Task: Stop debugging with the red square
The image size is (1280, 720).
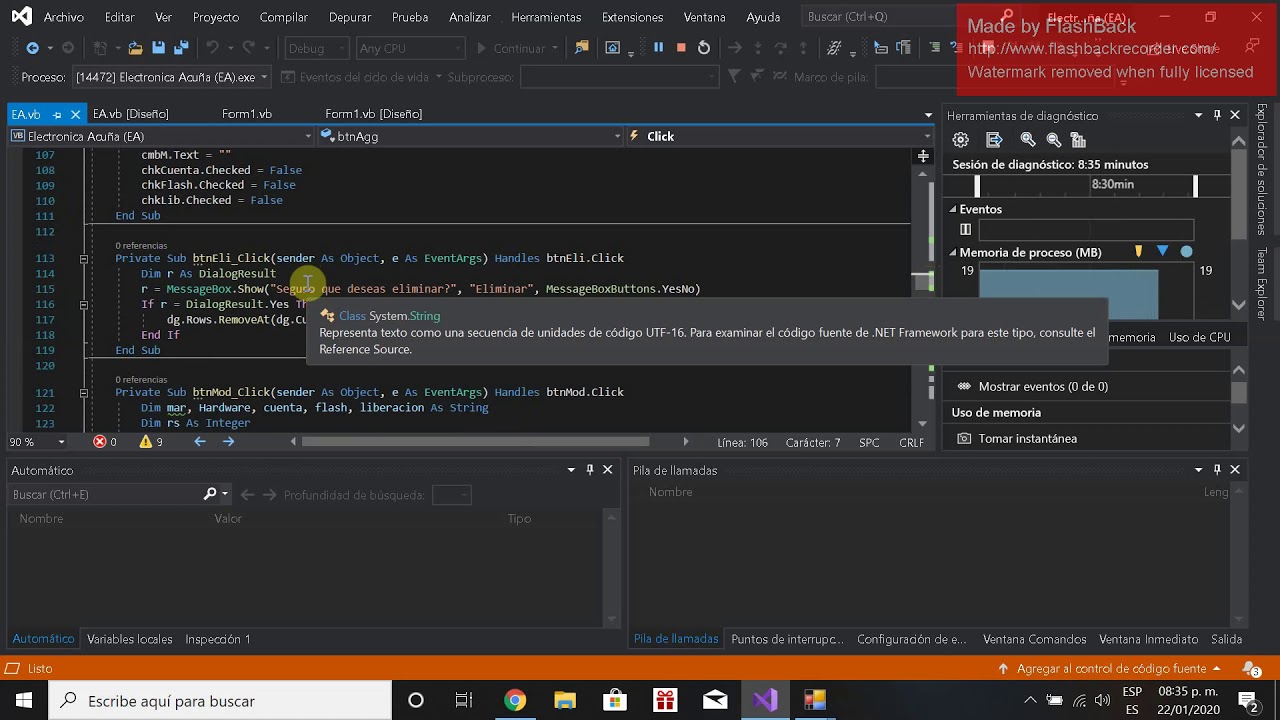Action: click(x=681, y=48)
